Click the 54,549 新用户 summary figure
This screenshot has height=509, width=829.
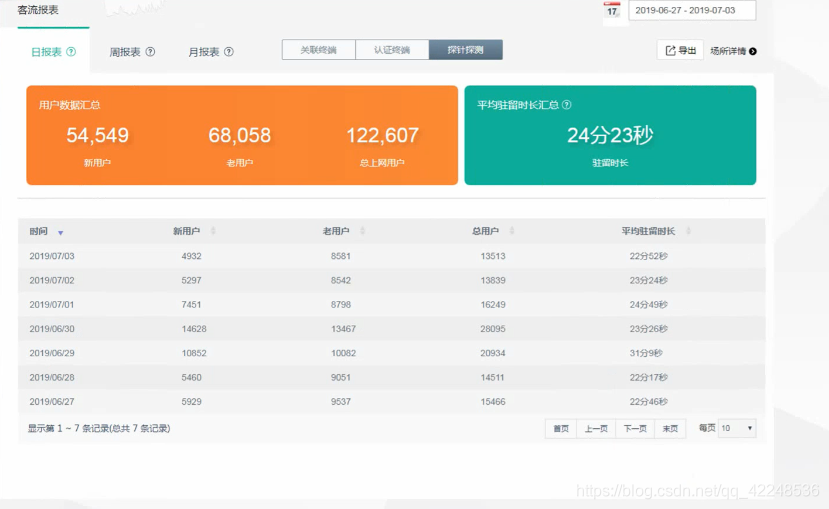pos(97,135)
